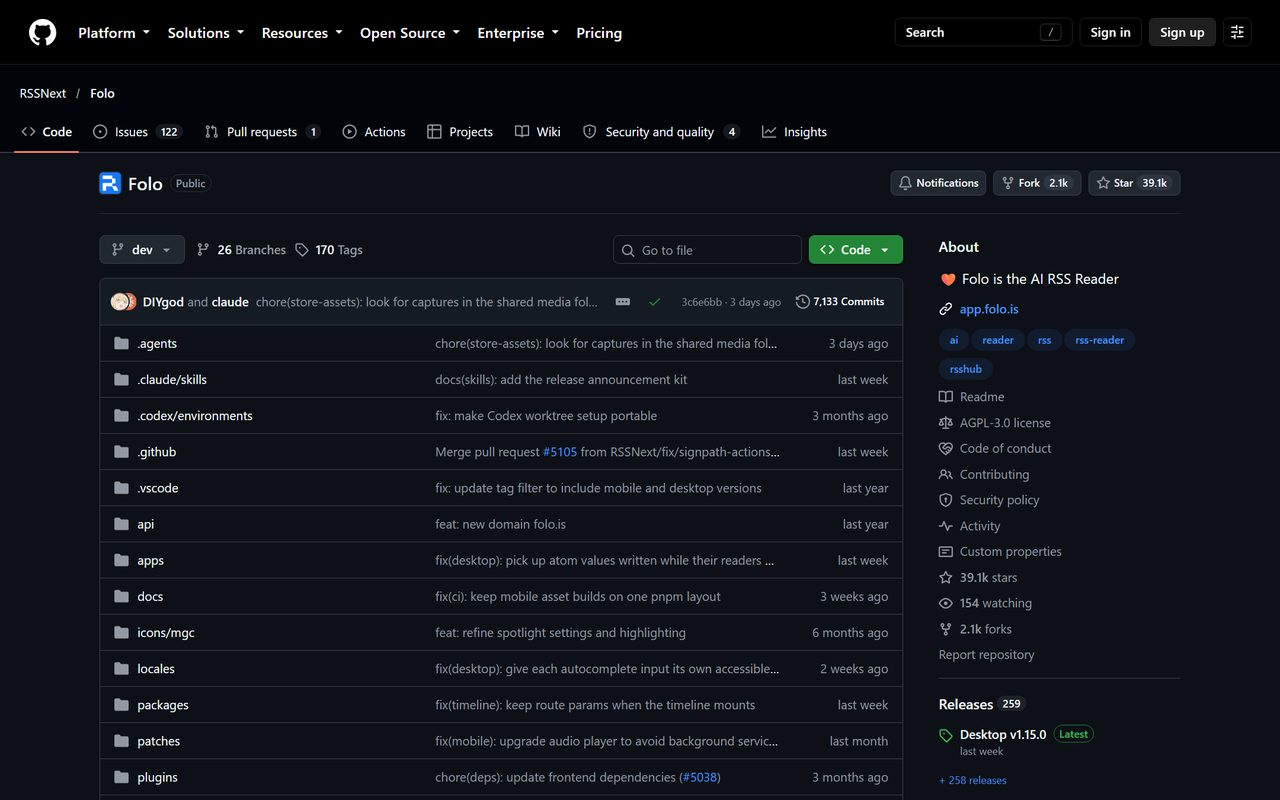Open the Insights tab

pyautogui.click(x=795, y=132)
